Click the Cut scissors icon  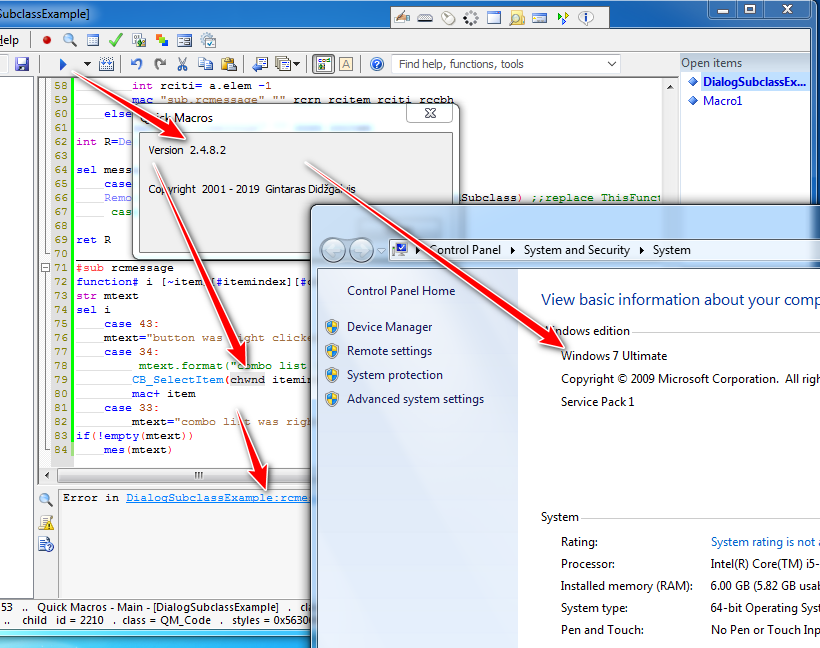coord(182,64)
